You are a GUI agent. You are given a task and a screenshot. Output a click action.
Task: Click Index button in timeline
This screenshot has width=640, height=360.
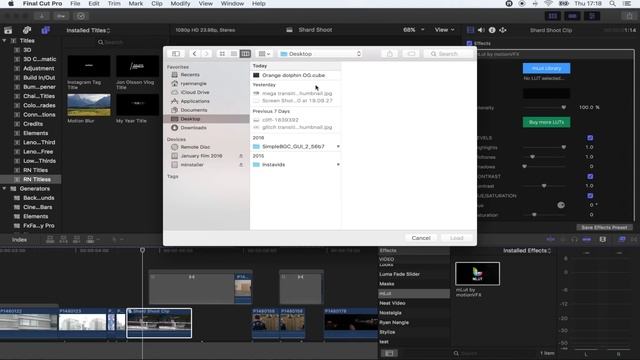[19, 240]
